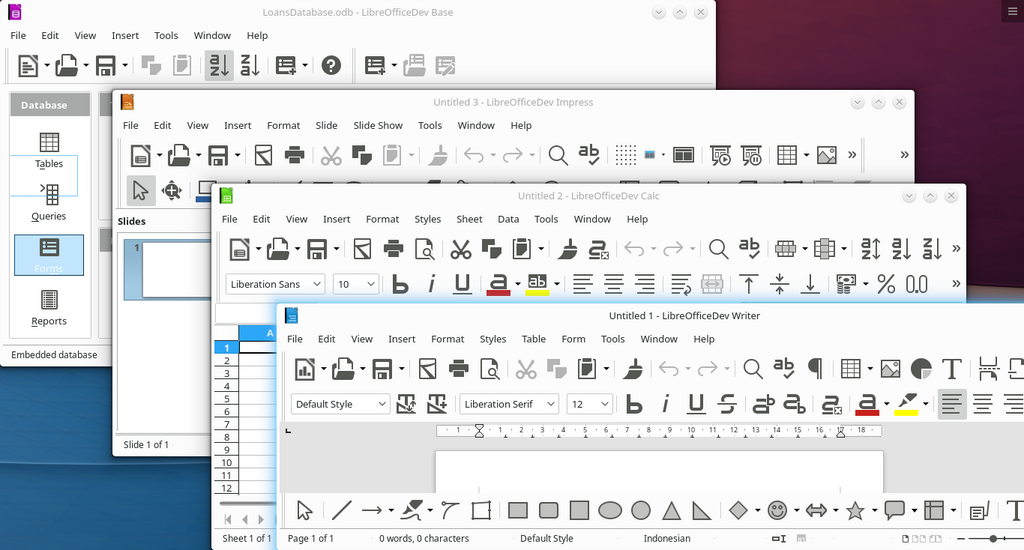The image size is (1024, 550).
Task: Open the Table menu in Writer
Action: (534, 339)
